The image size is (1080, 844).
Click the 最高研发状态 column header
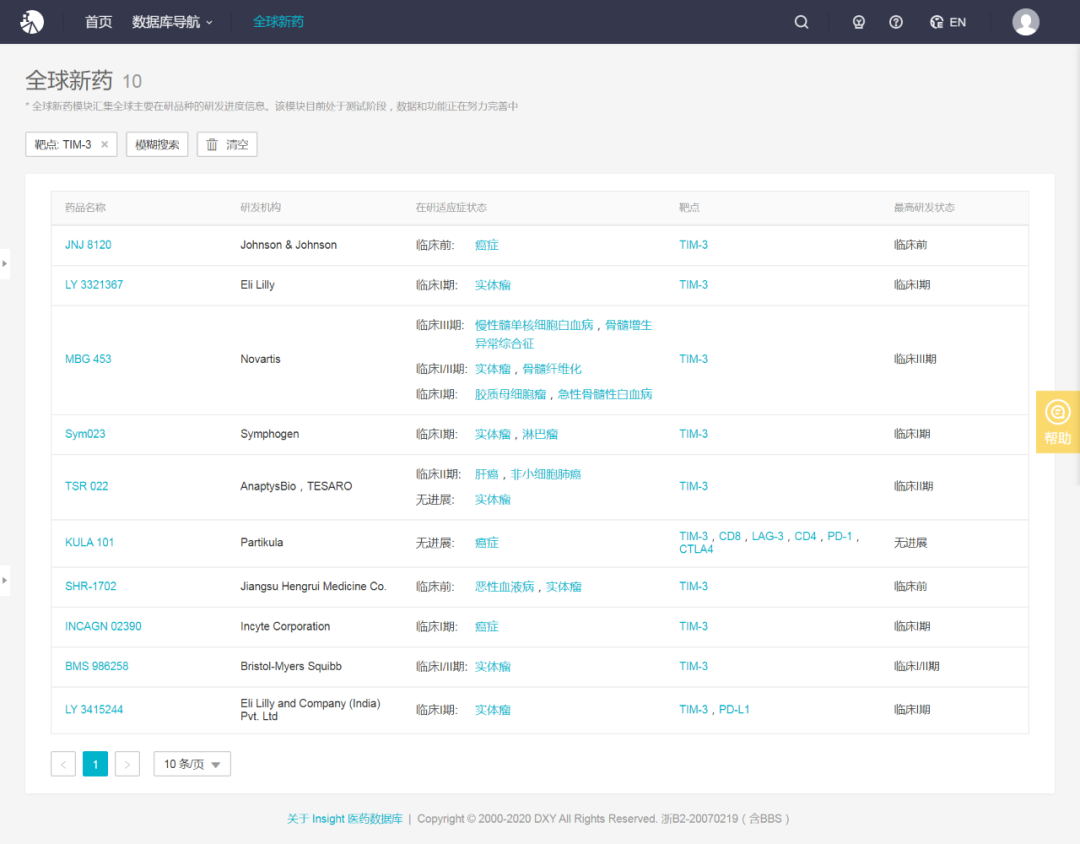point(924,208)
